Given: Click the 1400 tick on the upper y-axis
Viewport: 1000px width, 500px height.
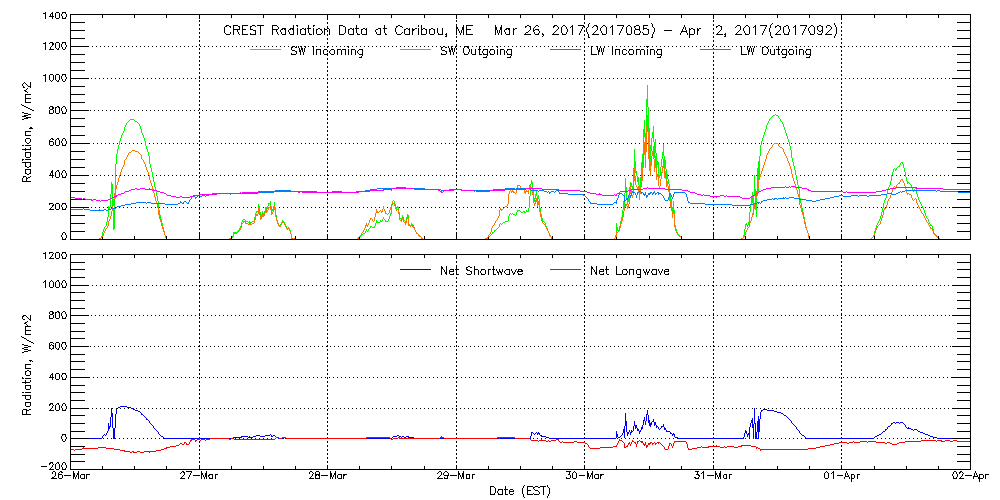Looking at the screenshot, I should pyautogui.click(x=53, y=18).
